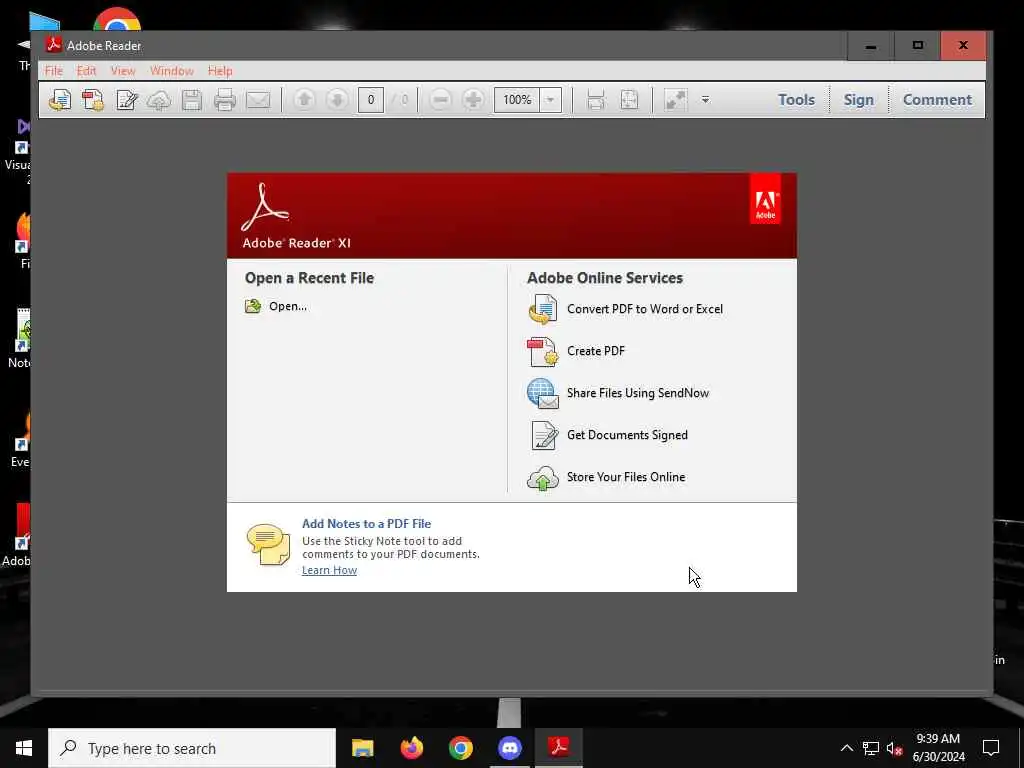Click the muted volume tray icon
Image resolution: width=1024 pixels, height=768 pixels.
point(894,748)
